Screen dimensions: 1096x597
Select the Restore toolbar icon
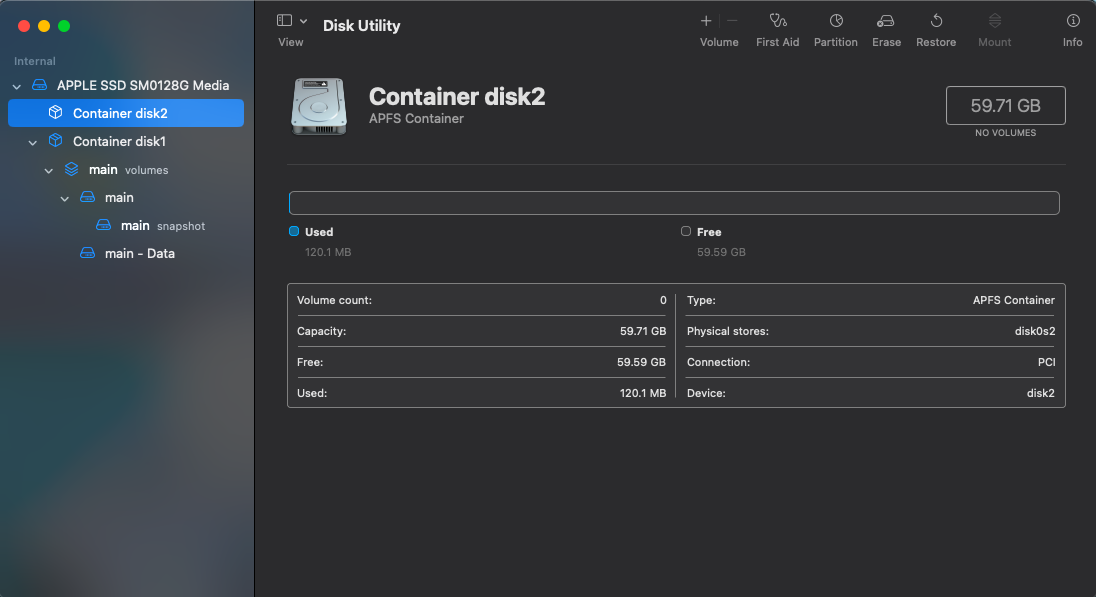tap(936, 25)
